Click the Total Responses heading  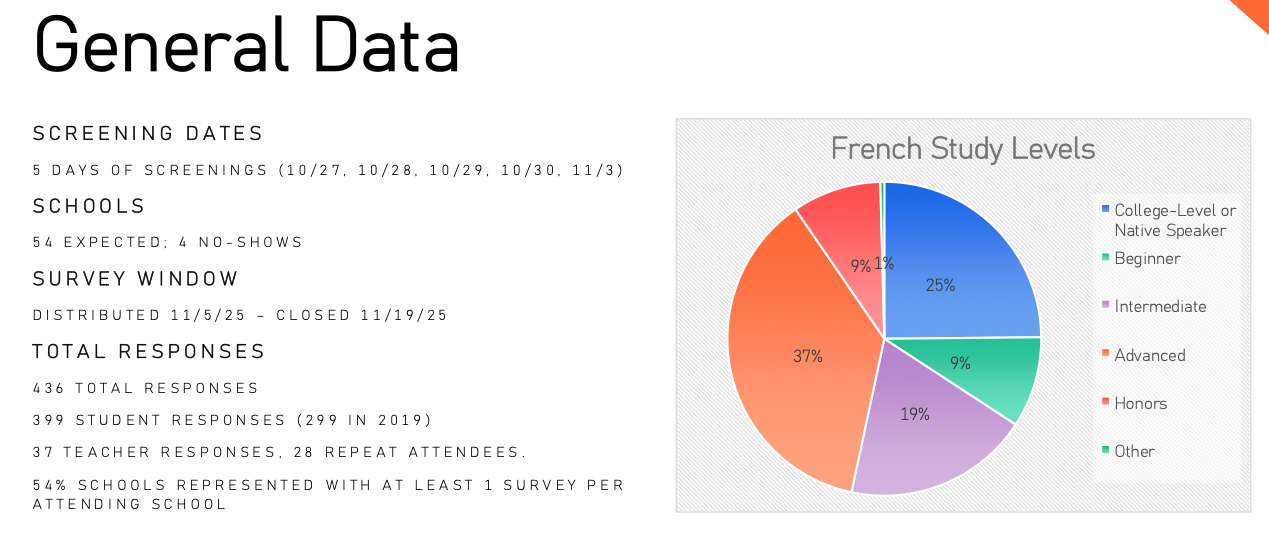point(149,351)
